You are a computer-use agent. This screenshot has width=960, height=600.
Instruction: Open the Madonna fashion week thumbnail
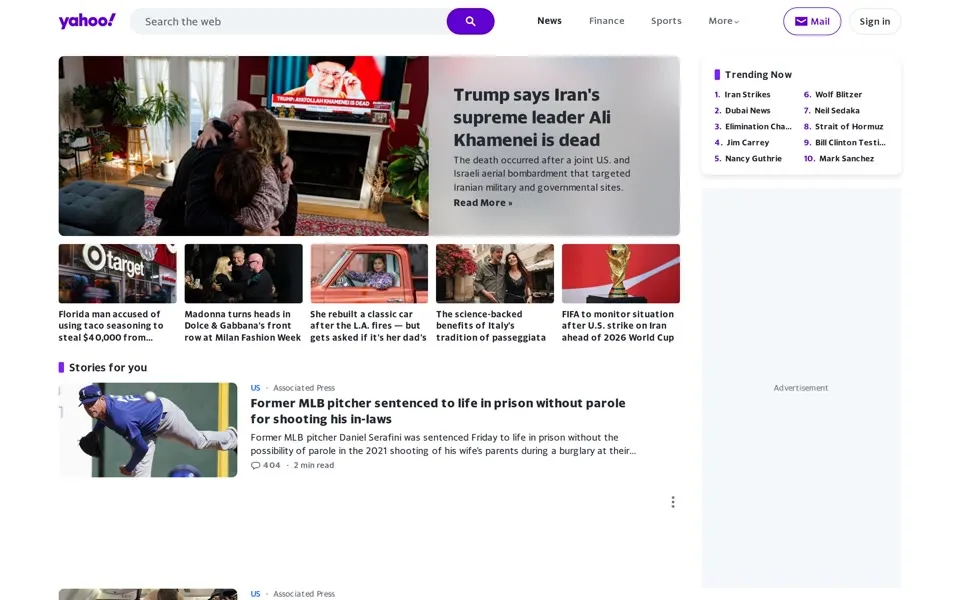pos(243,274)
